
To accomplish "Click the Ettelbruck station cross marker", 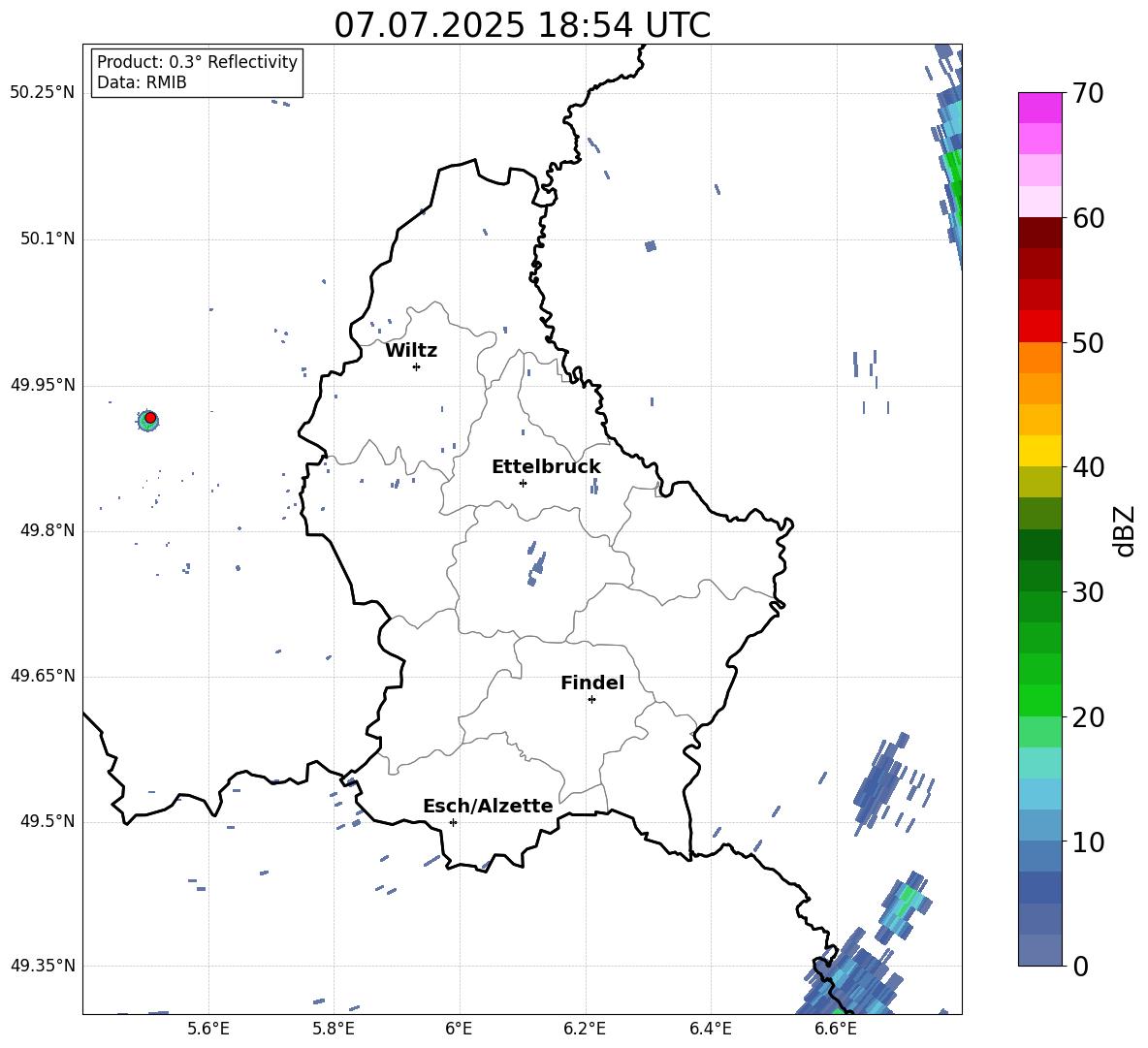I will coord(523,483).
